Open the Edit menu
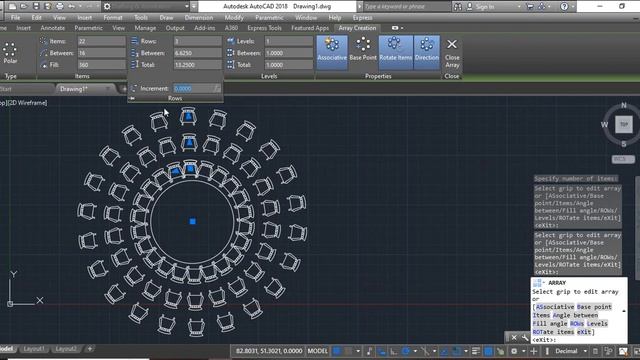The image size is (640, 360). pos(37,18)
